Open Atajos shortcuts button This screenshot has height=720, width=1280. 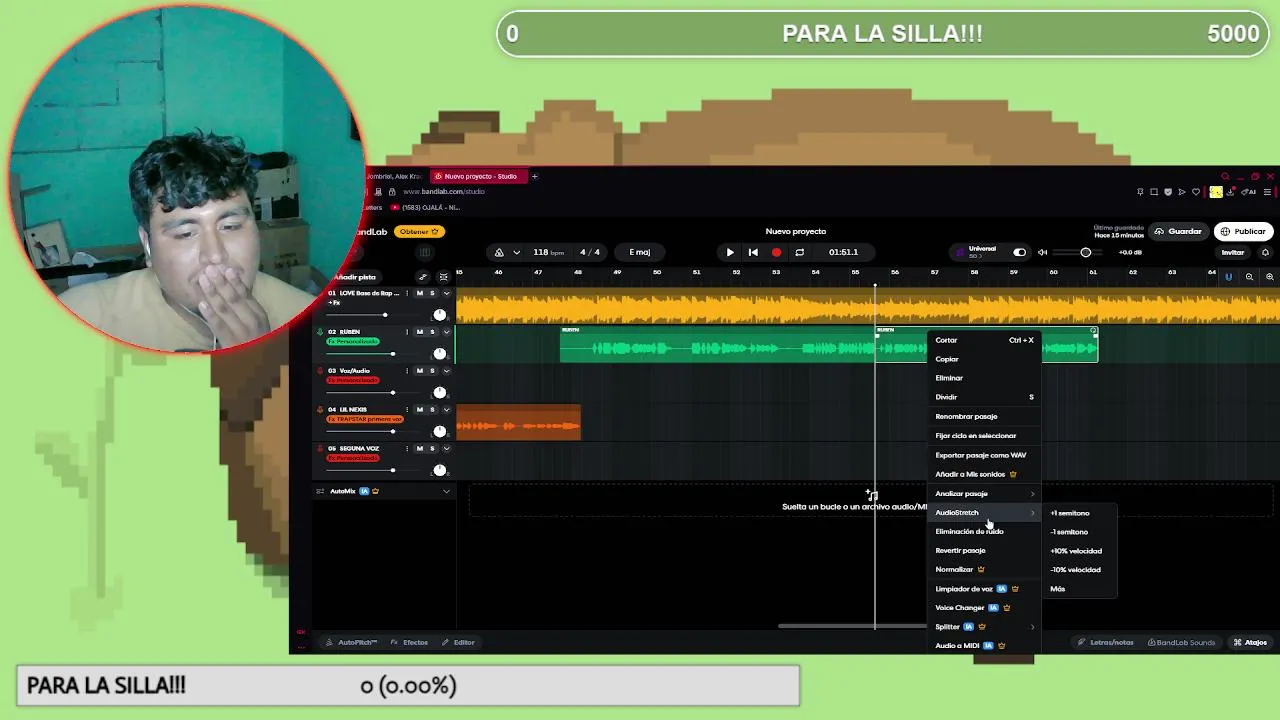(1250, 642)
